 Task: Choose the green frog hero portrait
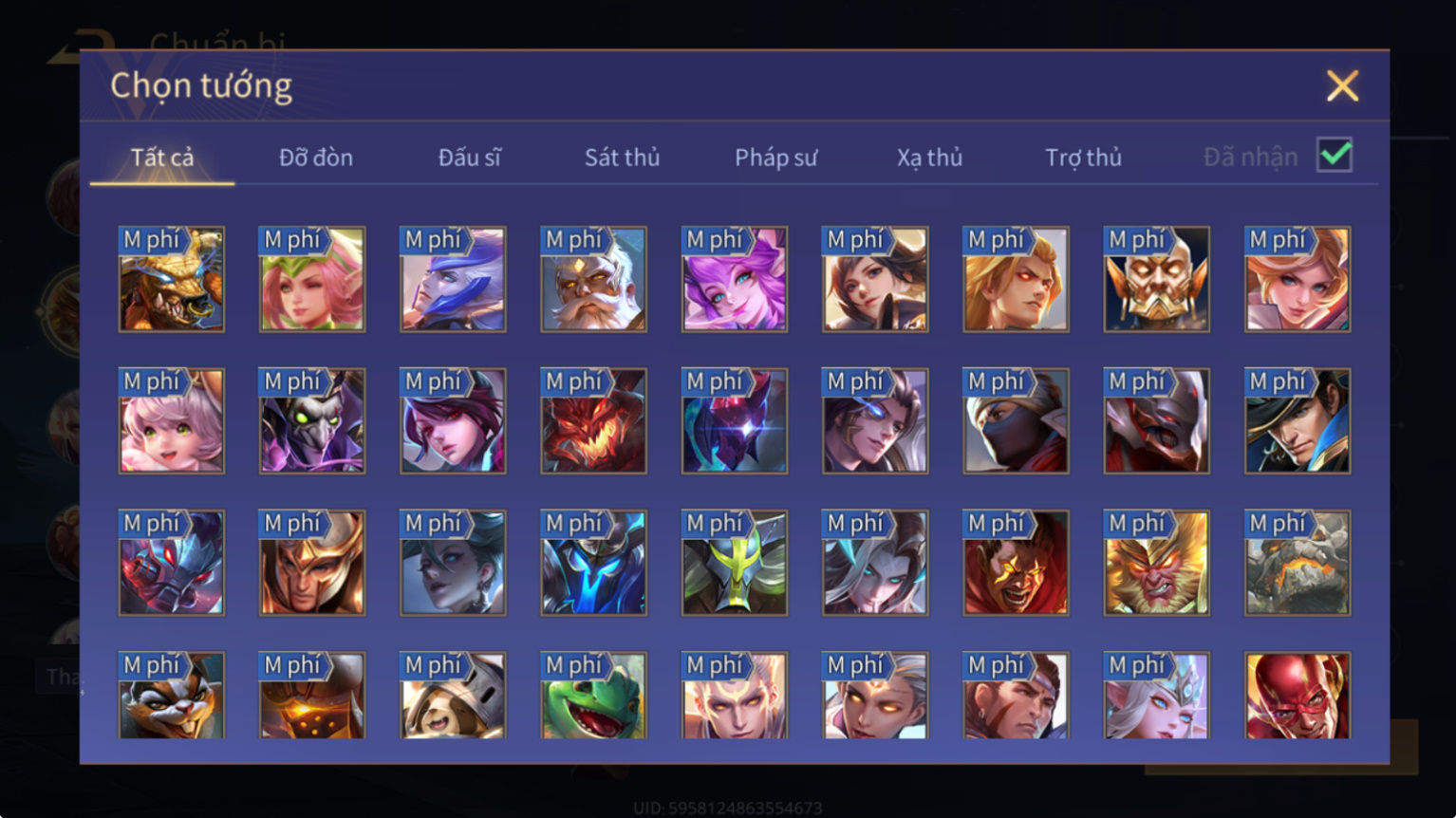click(593, 696)
